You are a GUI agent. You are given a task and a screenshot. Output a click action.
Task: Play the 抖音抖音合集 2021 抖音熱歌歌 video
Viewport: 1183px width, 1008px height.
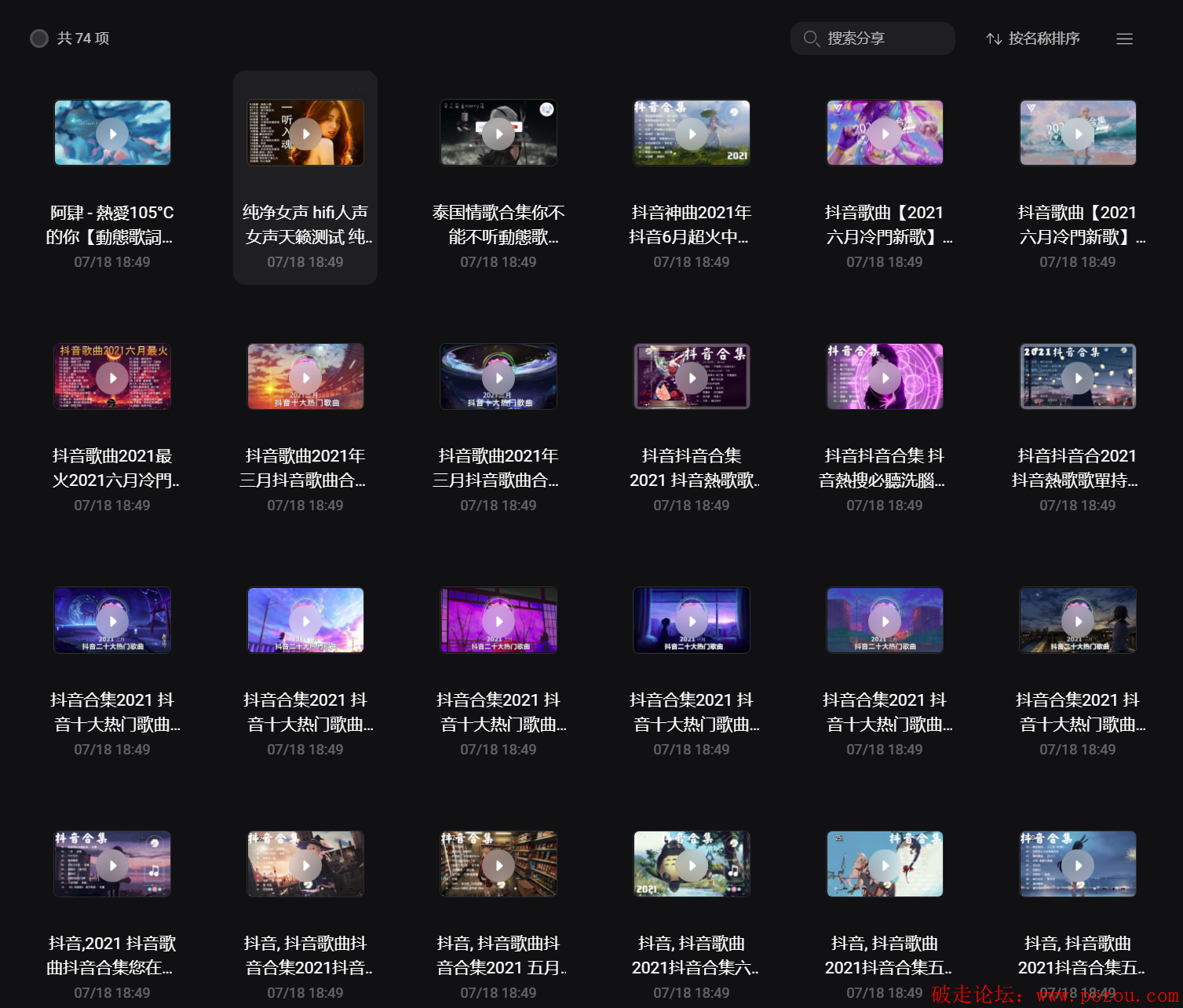pyautogui.click(x=692, y=377)
